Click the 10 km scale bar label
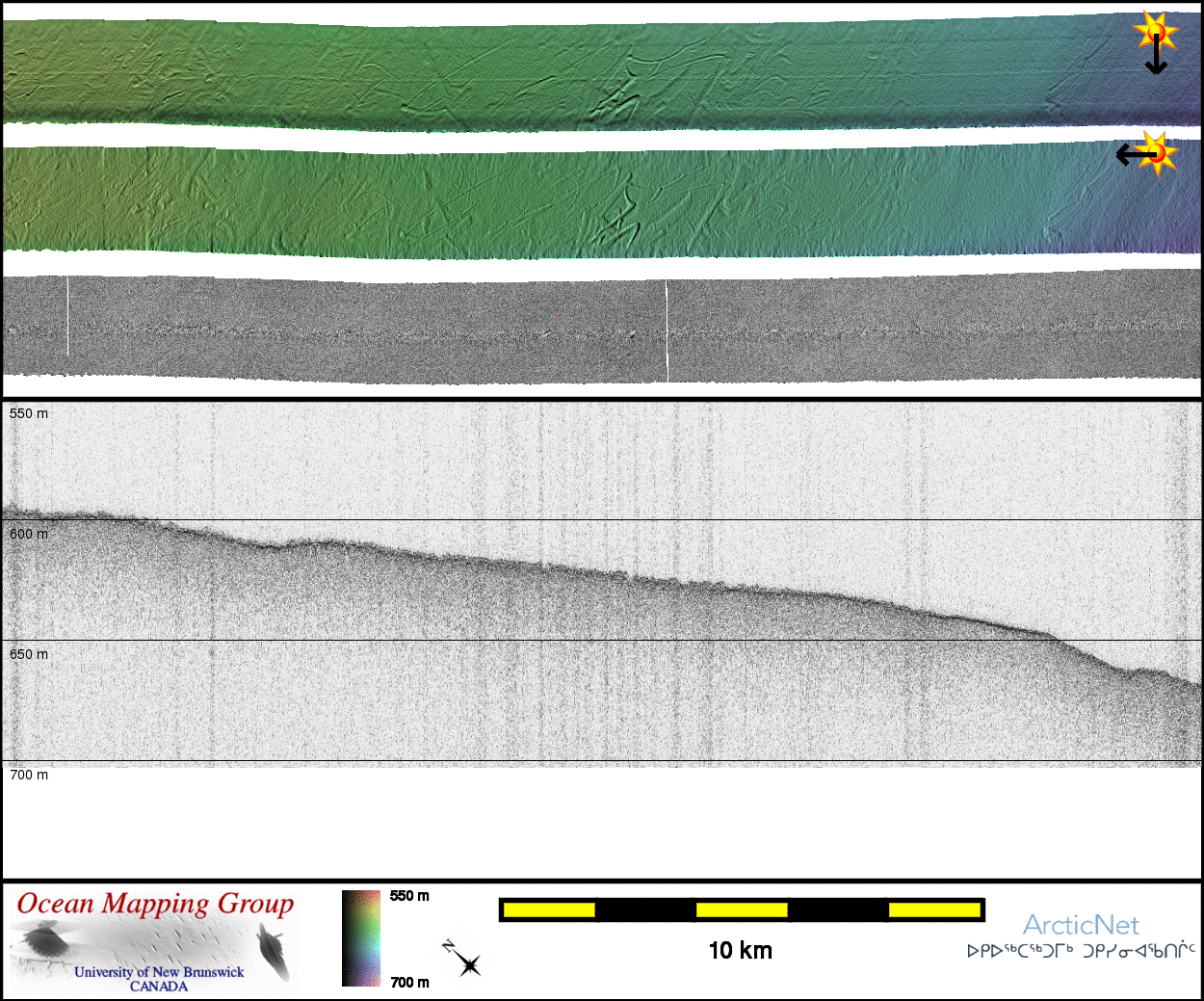The height and width of the screenshot is (1001, 1204). 740,951
